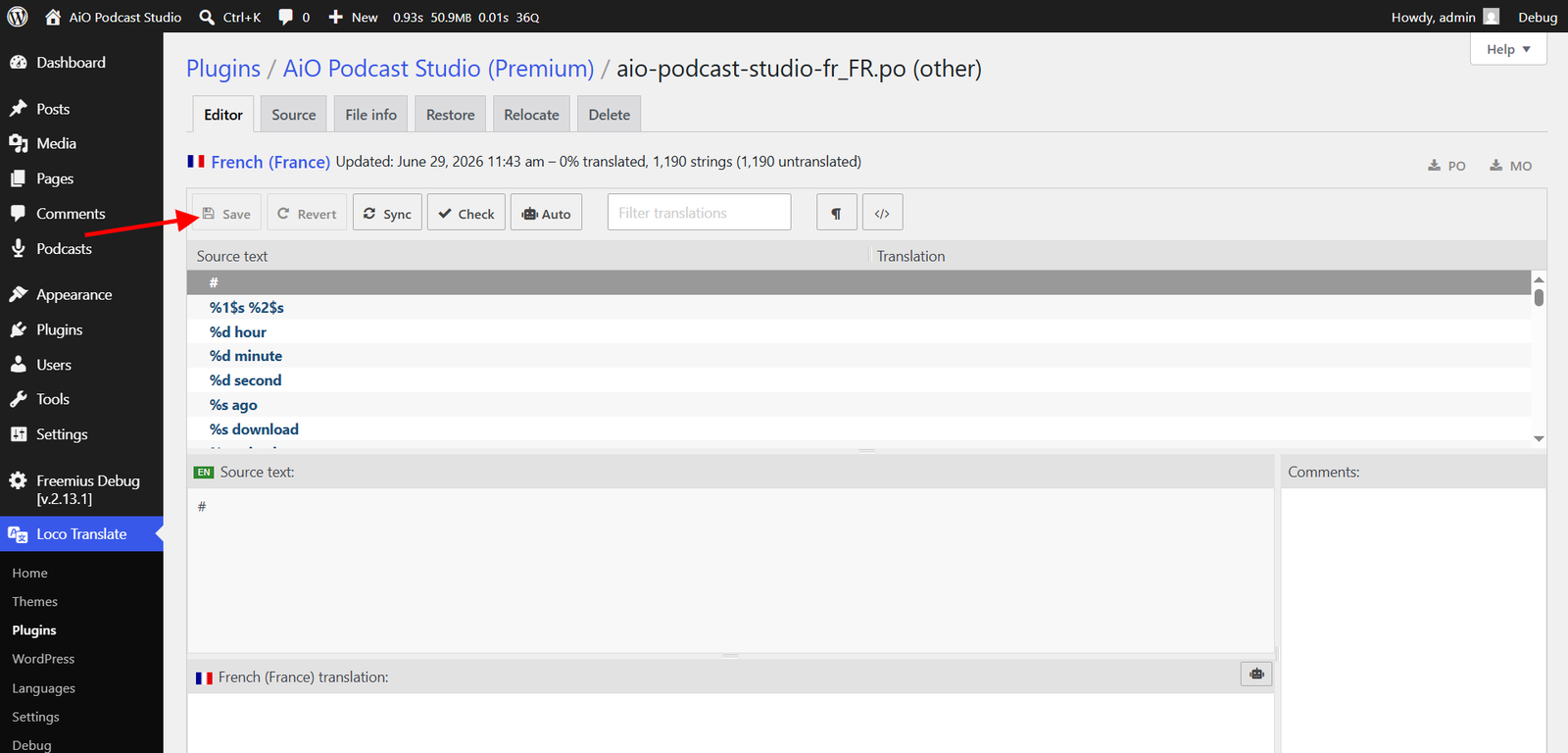Open Ctrl+K search in admin bar
The image size is (1568, 753).
[230, 17]
